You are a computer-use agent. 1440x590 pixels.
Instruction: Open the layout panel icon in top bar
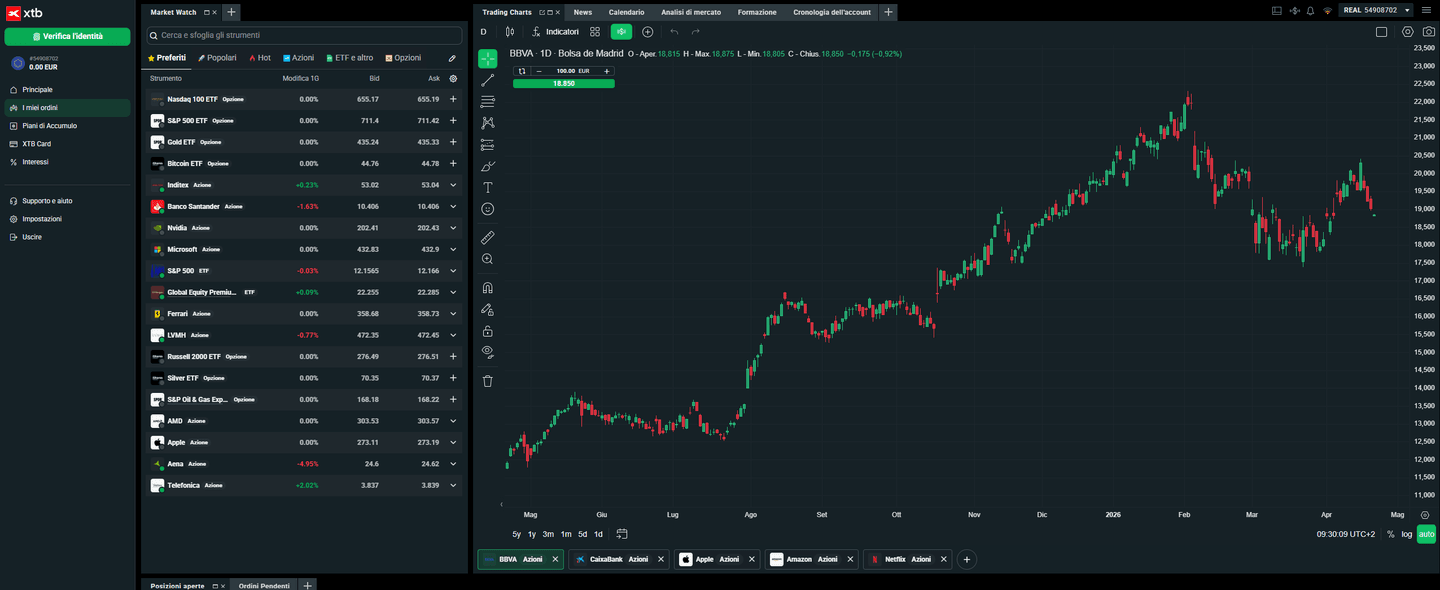coord(1276,10)
